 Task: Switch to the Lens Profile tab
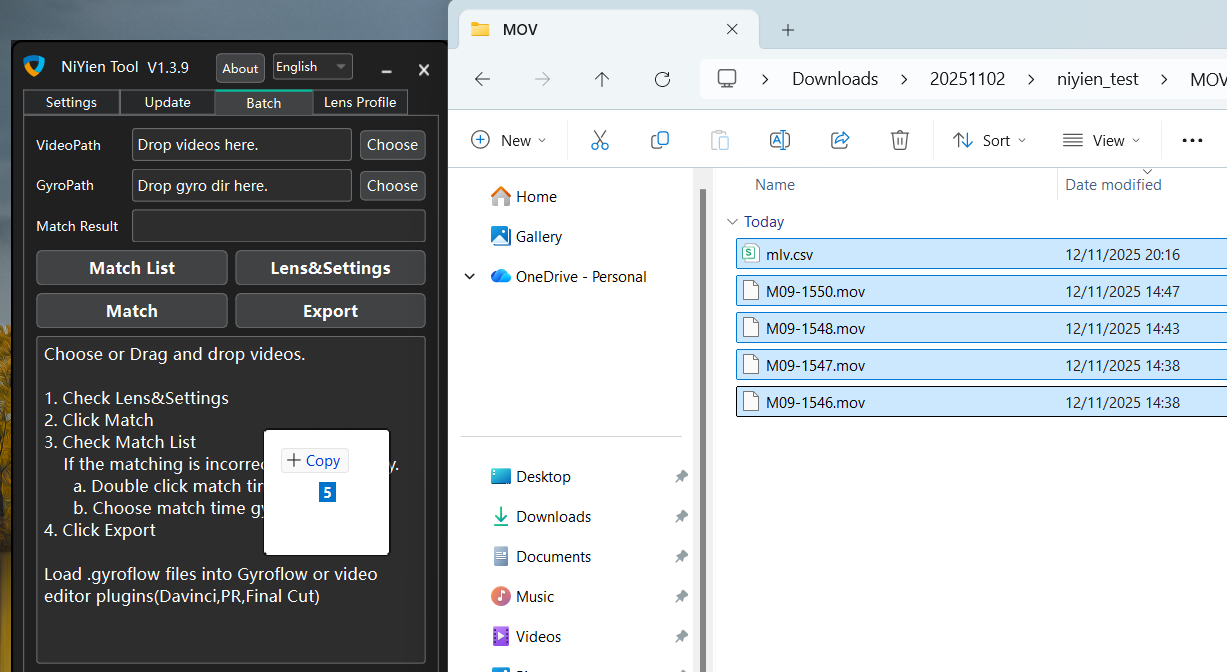(x=360, y=101)
